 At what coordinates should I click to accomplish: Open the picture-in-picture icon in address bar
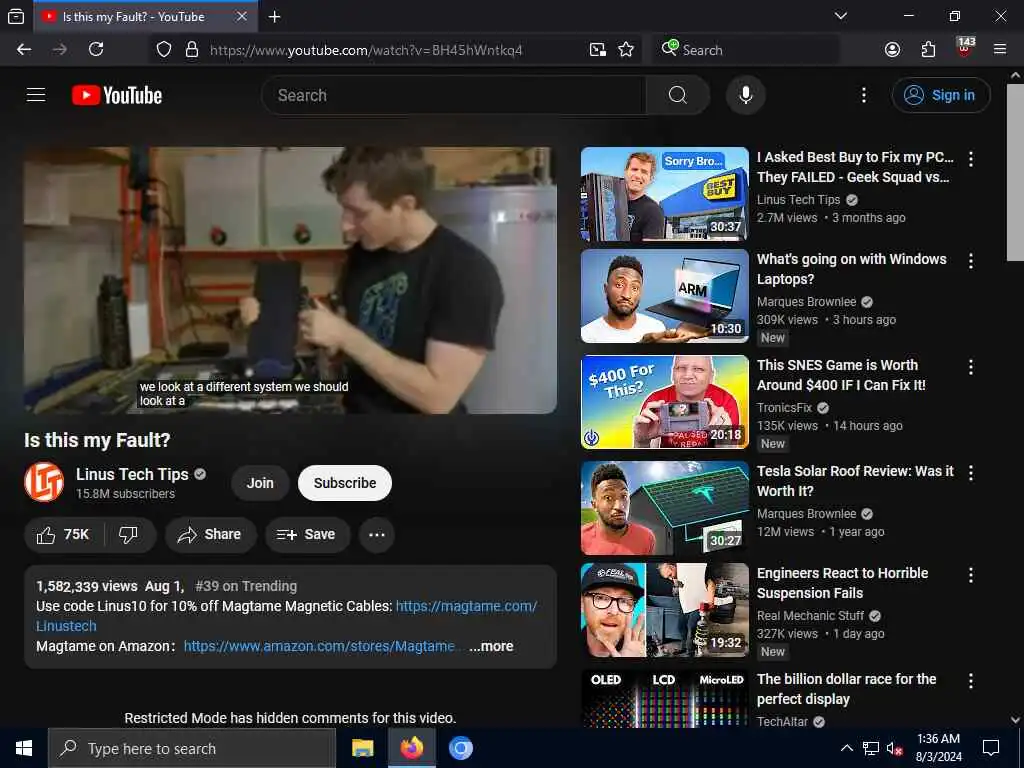click(x=598, y=50)
